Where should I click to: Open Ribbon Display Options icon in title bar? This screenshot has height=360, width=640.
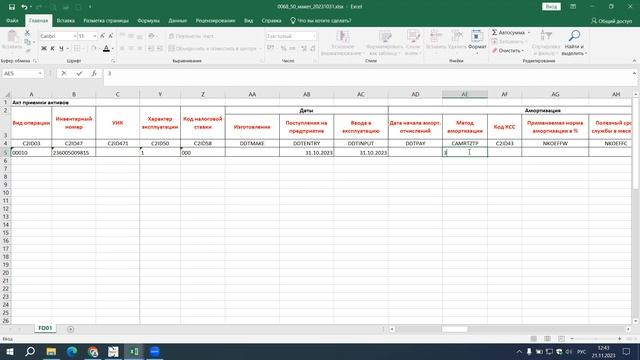(x=573, y=7)
